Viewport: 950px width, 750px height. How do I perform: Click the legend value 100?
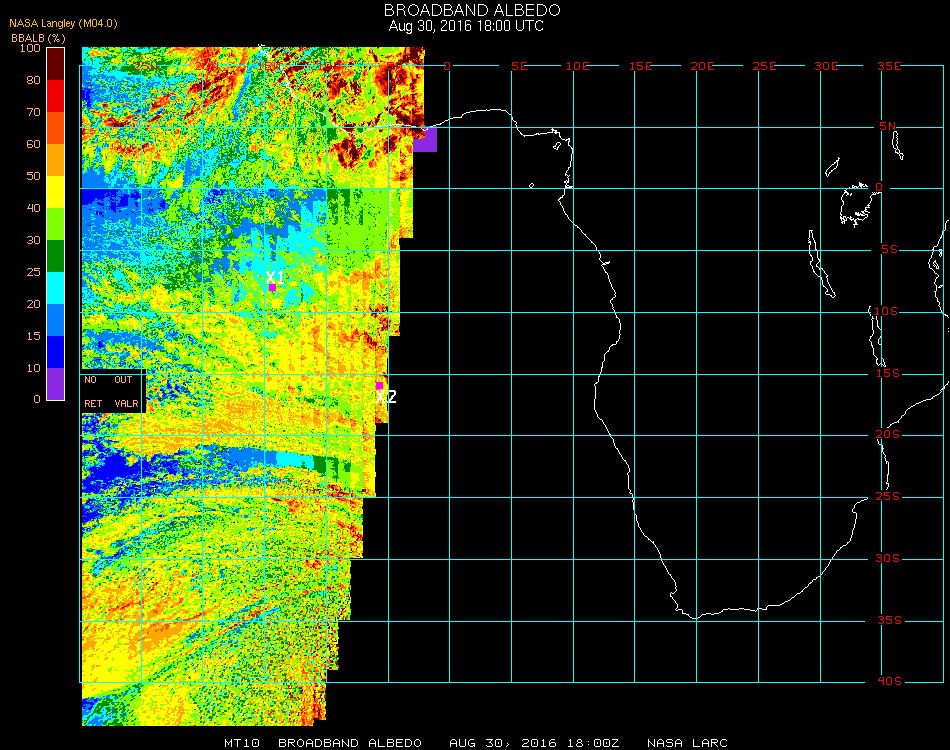pos(30,48)
